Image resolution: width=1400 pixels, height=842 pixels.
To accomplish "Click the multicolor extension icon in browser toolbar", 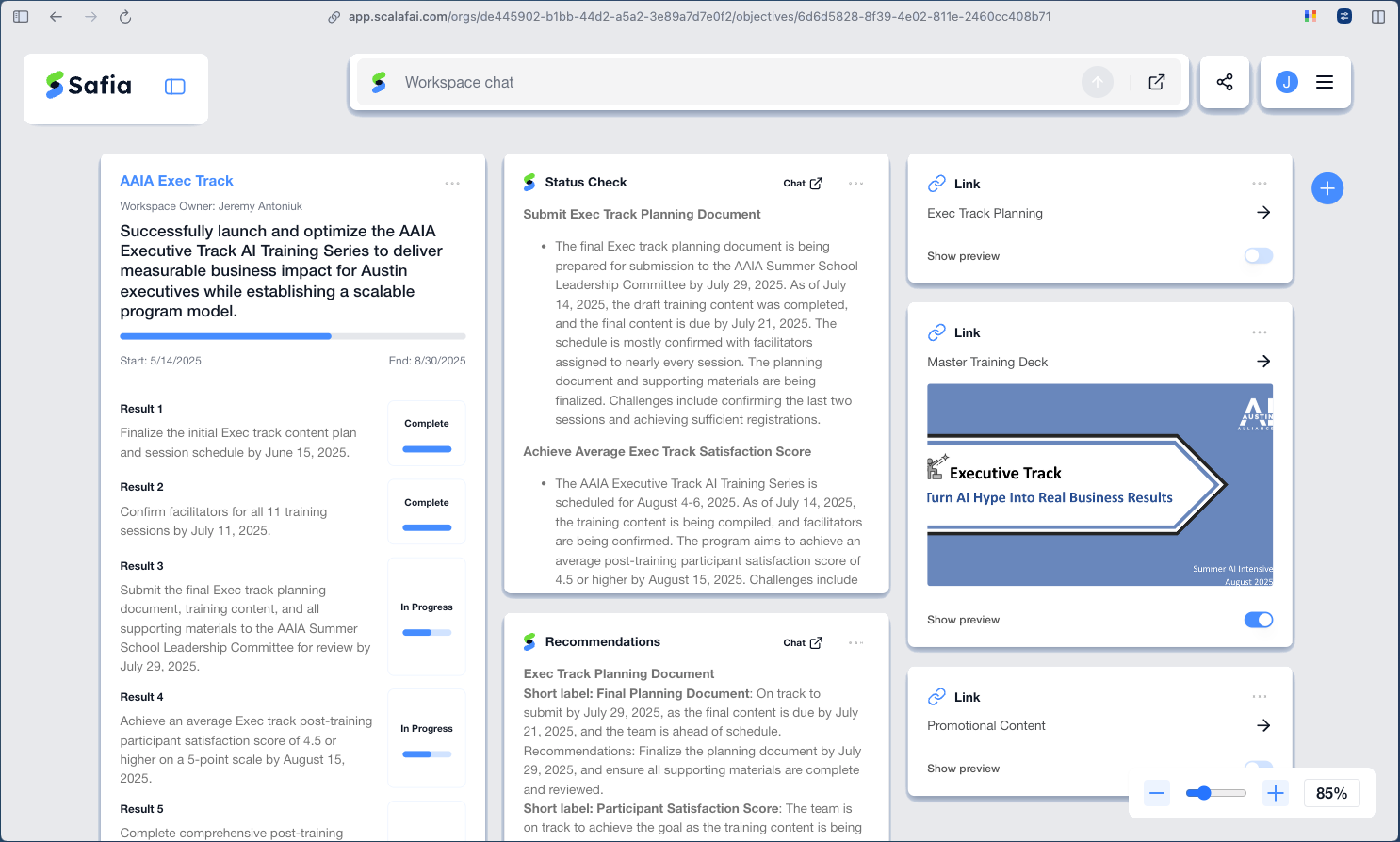I will [x=1310, y=16].
